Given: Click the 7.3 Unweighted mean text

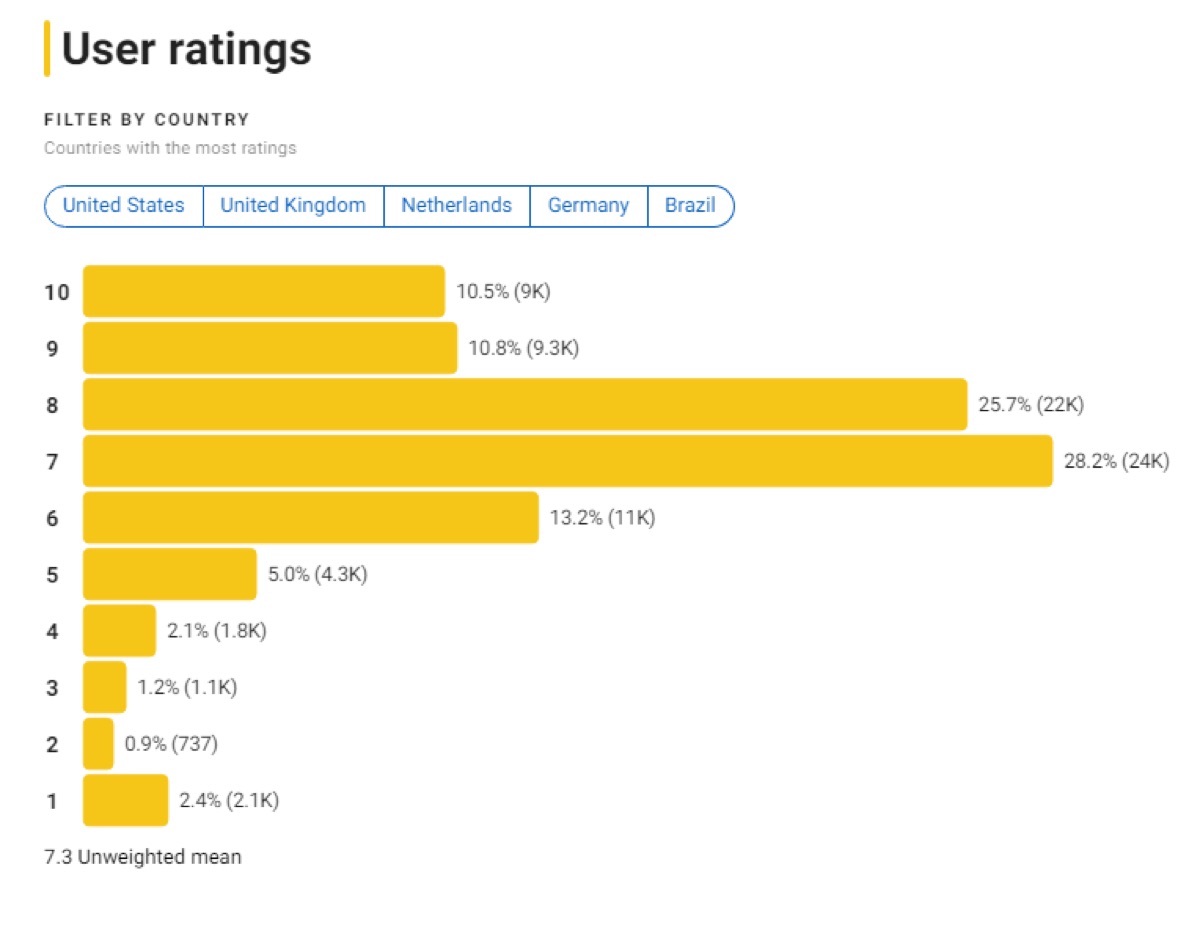Looking at the screenshot, I should [x=142, y=857].
